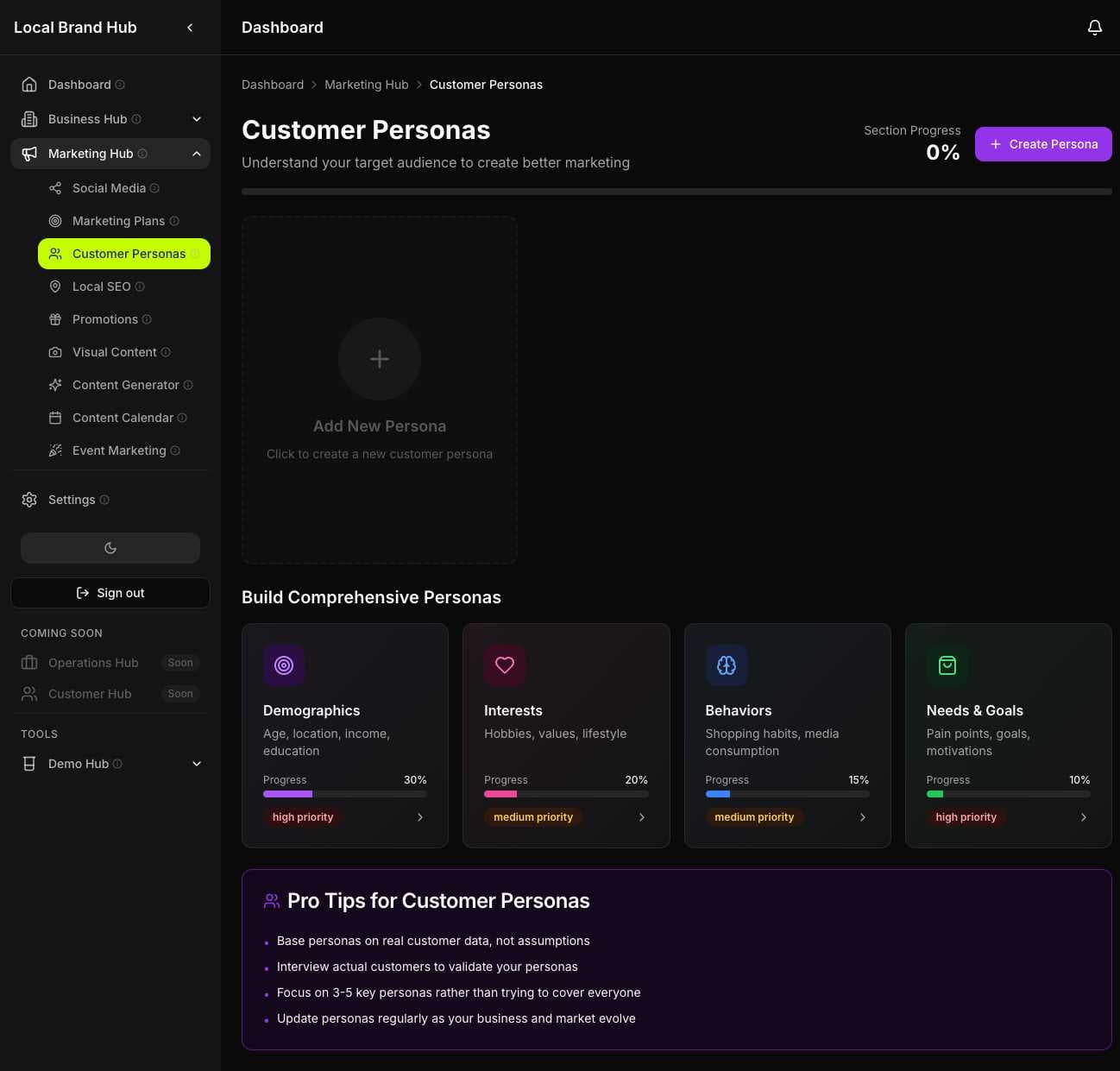Open Marketing Plans via its target icon
Screen dimensions: 1120x1071
coord(55,221)
